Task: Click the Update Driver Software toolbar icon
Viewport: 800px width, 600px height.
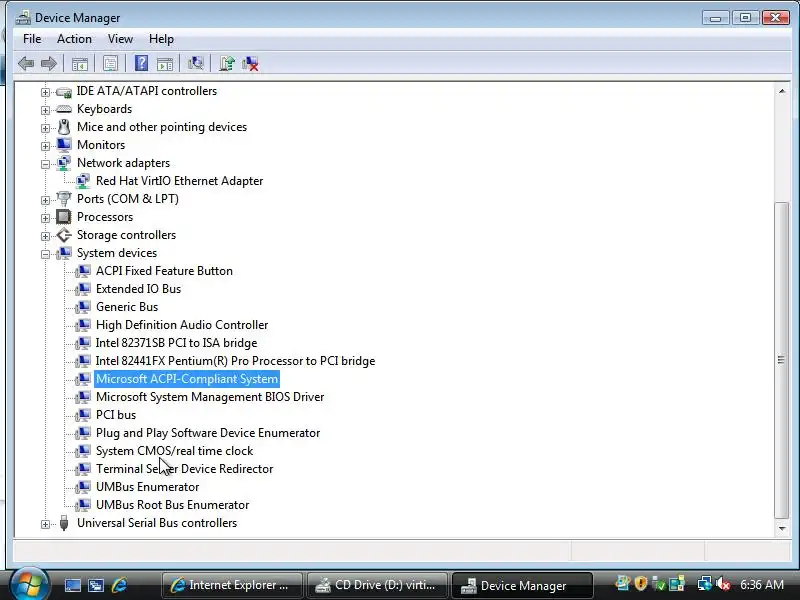Action: point(227,63)
